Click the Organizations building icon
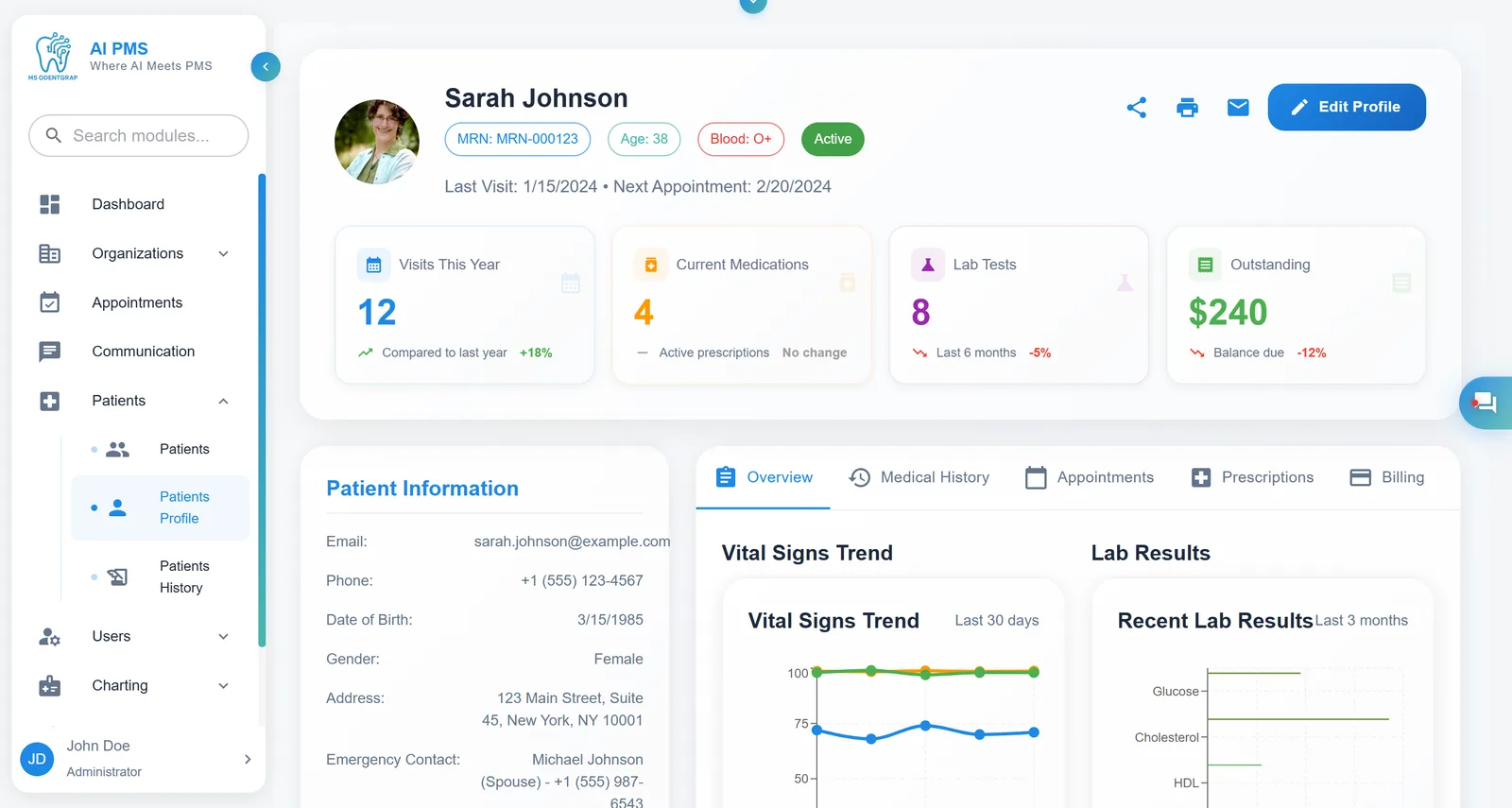The image size is (1512, 808). (50, 253)
